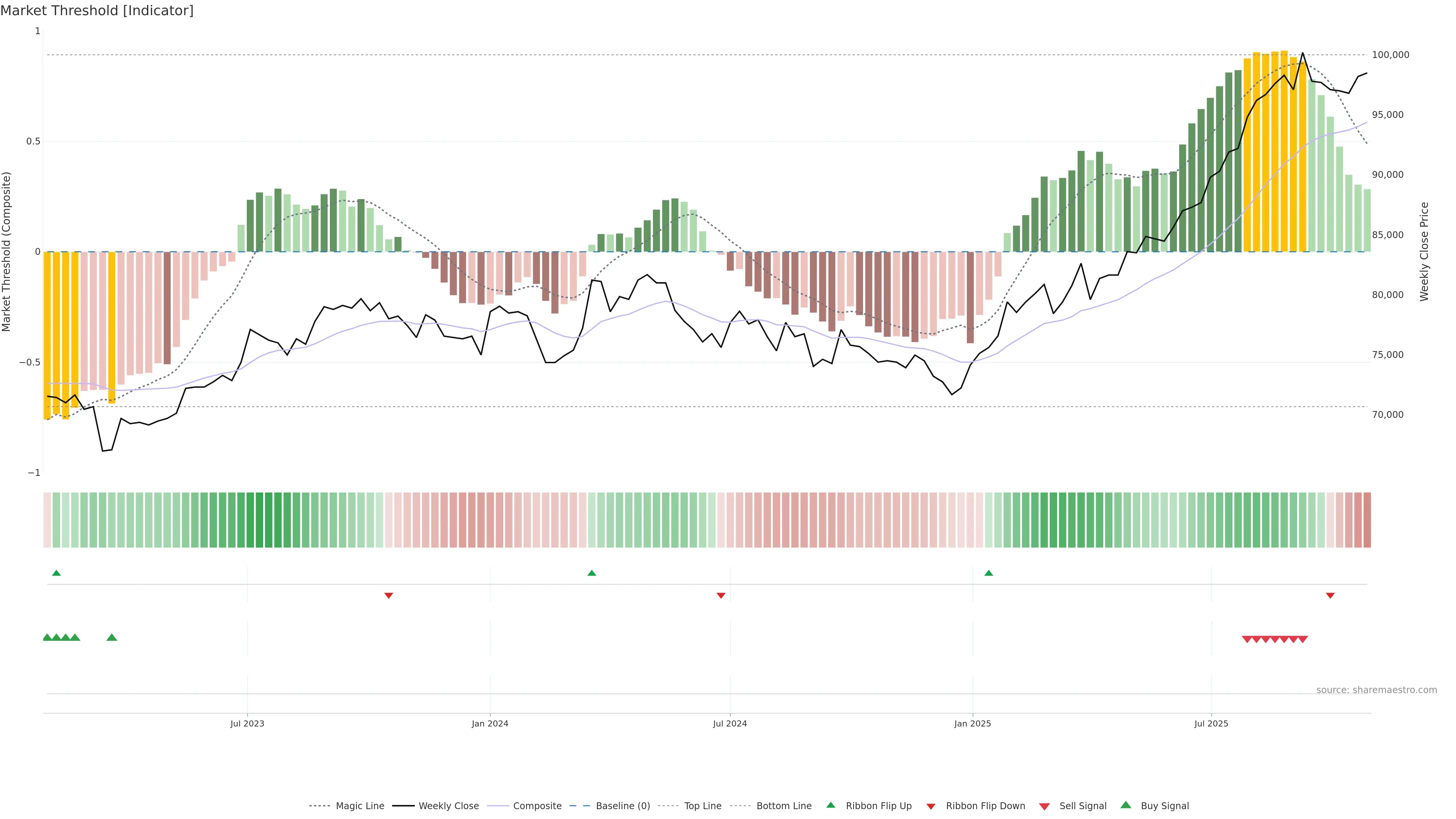The height and width of the screenshot is (819, 1456).
Task: Click the 100,000 price axis label
Action: [x=1390, y=55]
